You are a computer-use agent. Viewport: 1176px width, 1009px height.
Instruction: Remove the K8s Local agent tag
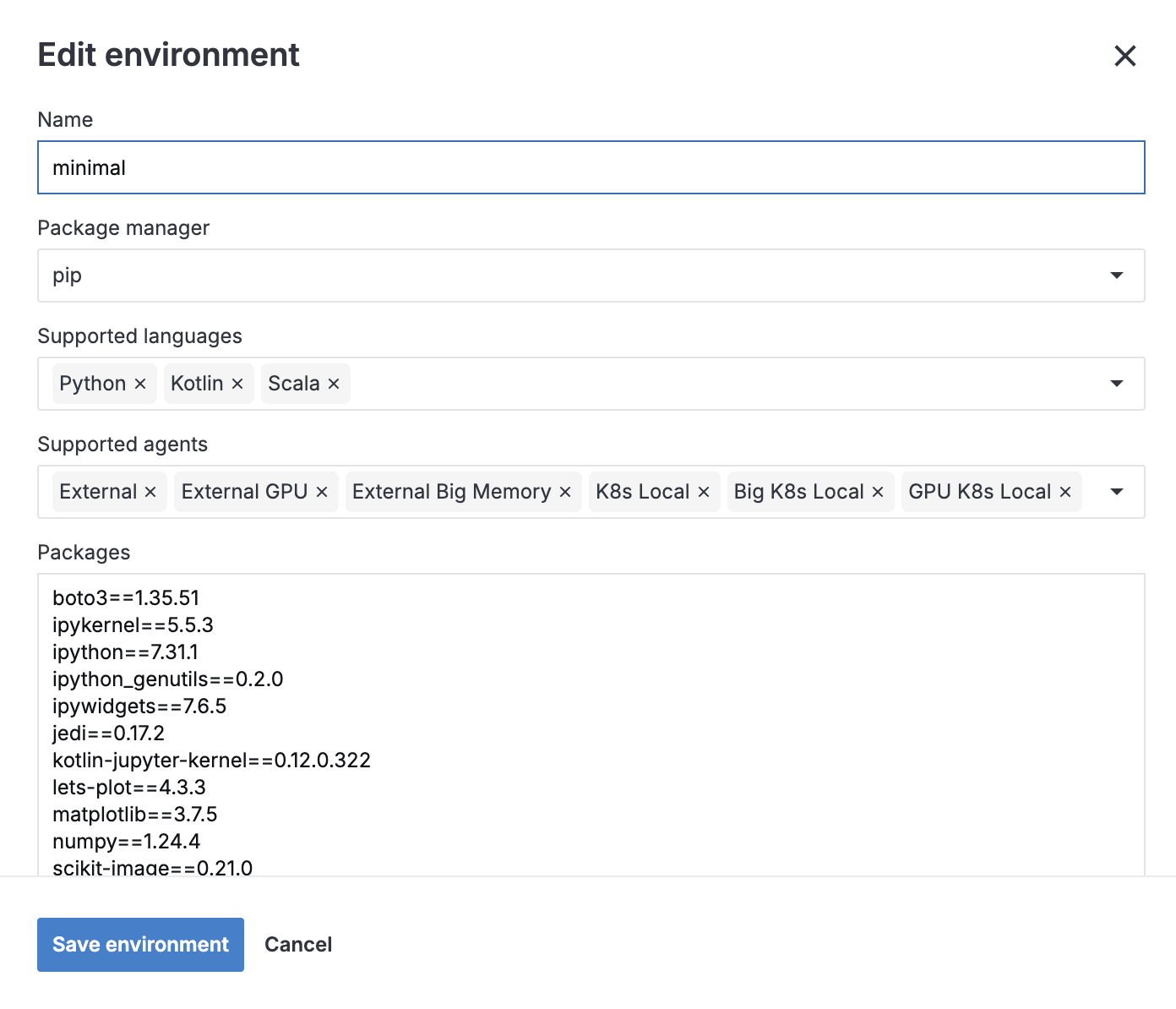pyautogui.click(x=704, y=492)
